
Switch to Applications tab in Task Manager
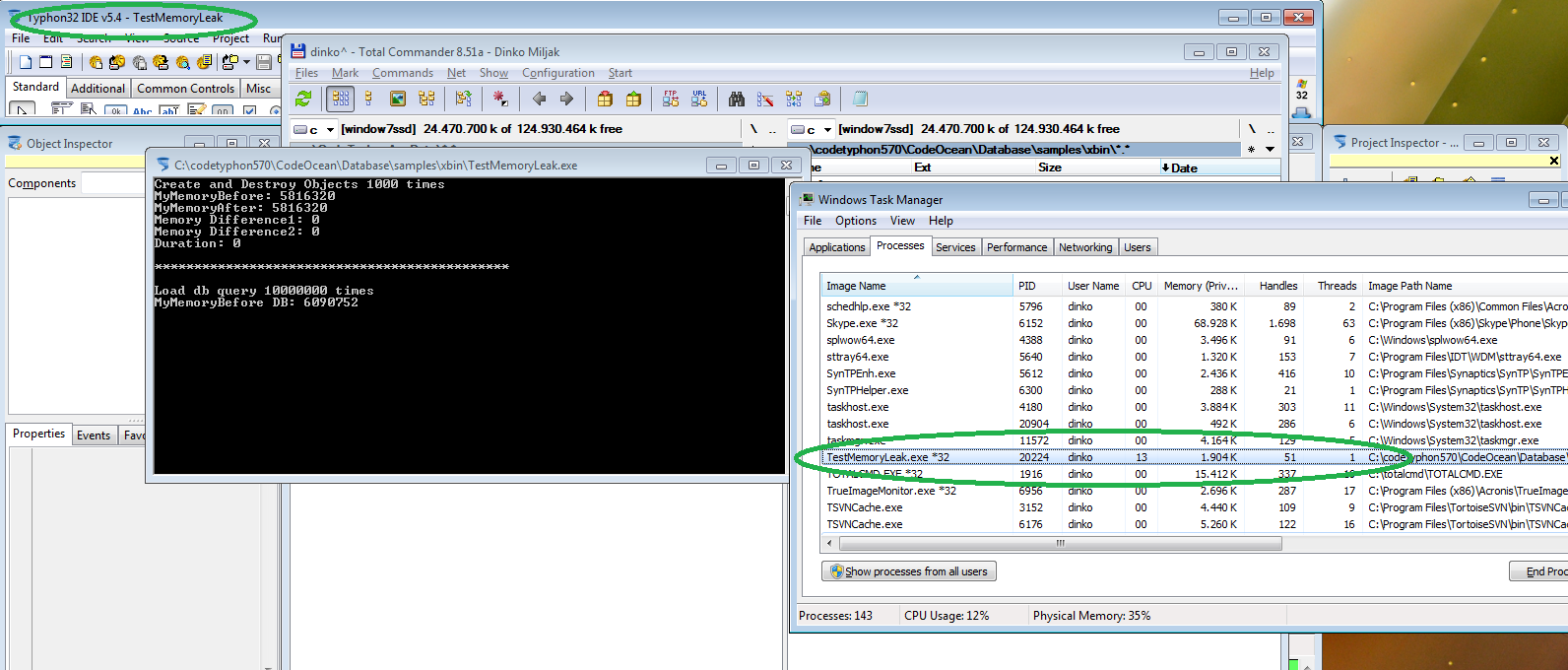tap(837, 247)
